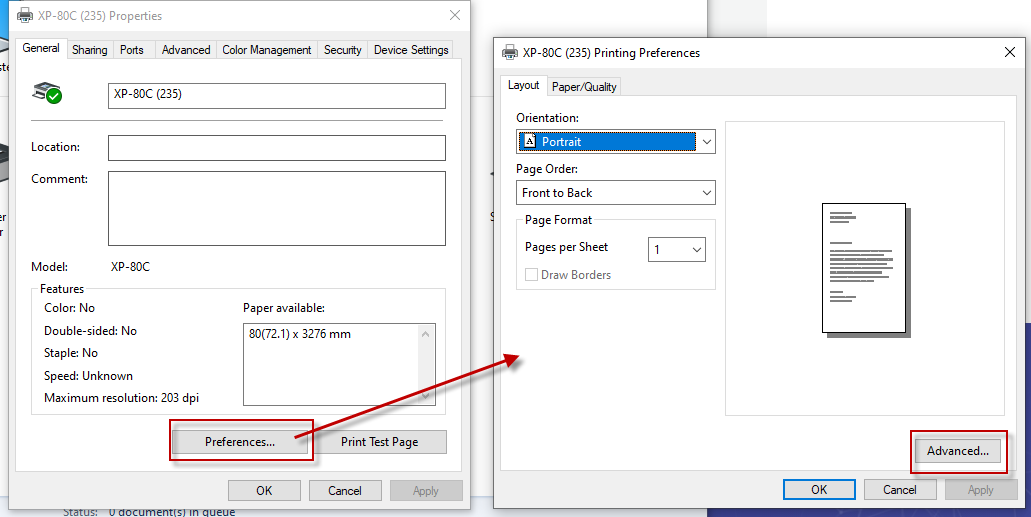Click Cancel in the Properties window
This screenshot has height=517, width=1031.
pos(345,491)
